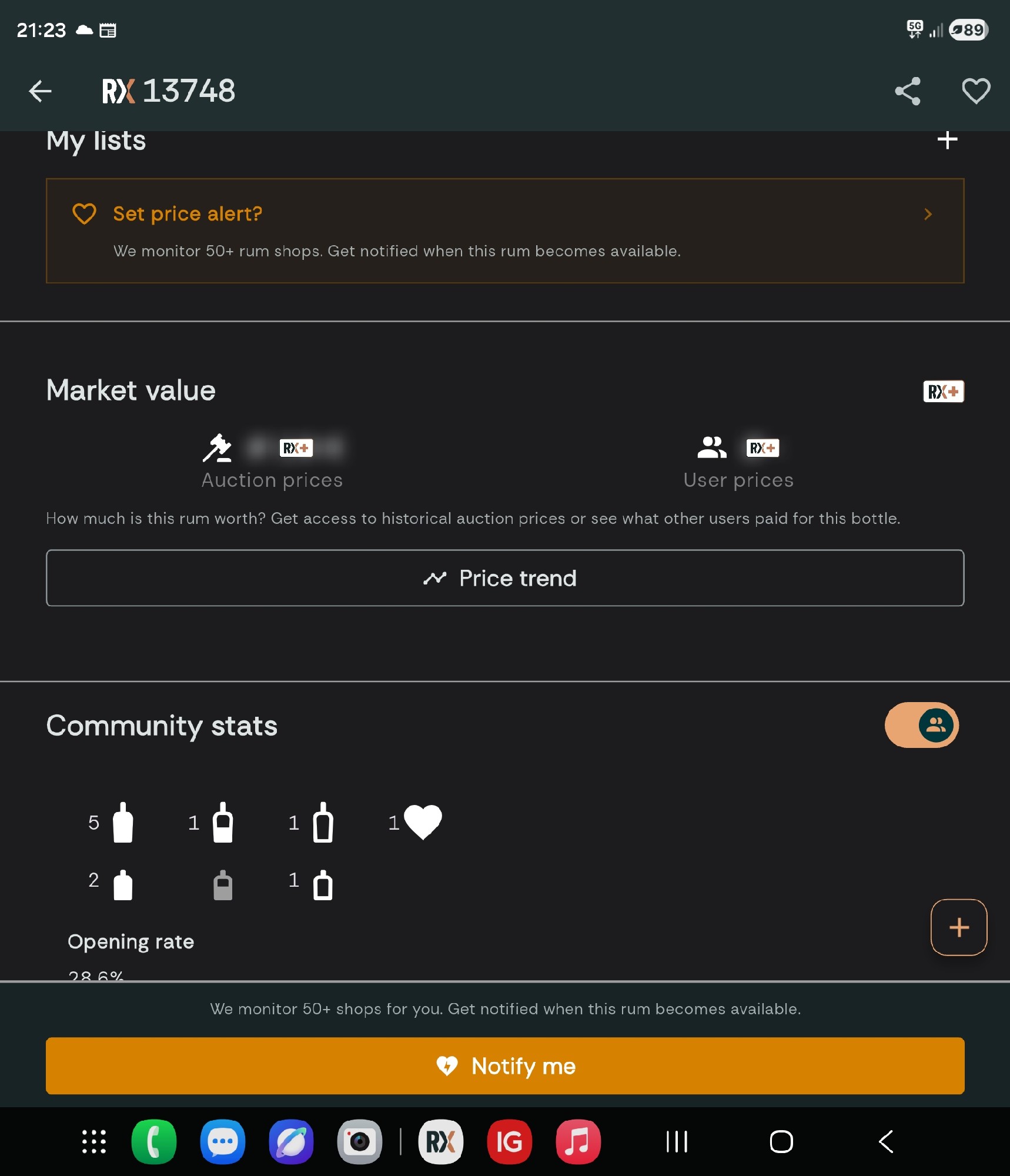The width and height of the screenshot is (1010, 1176).
Task: Open the Set price alert card
Action: tap(505, 231)
